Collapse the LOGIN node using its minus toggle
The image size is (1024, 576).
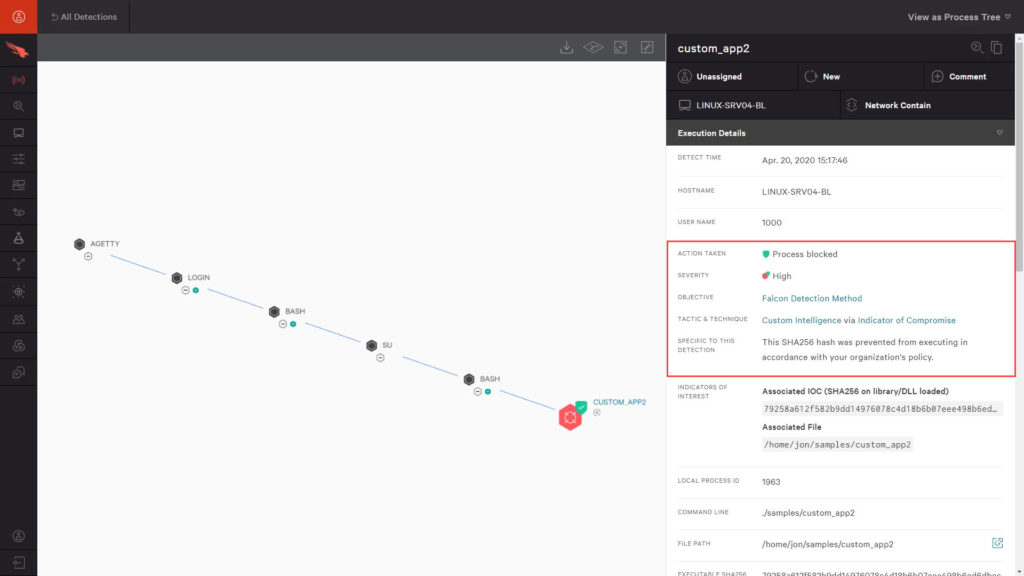click(x=184, y=290)
